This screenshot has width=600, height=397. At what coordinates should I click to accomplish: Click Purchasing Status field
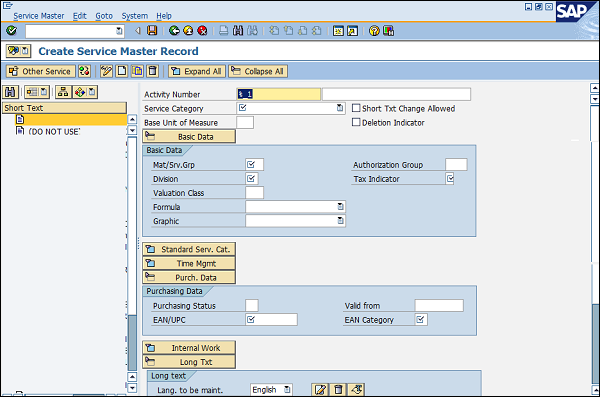(x=252, y=306)
